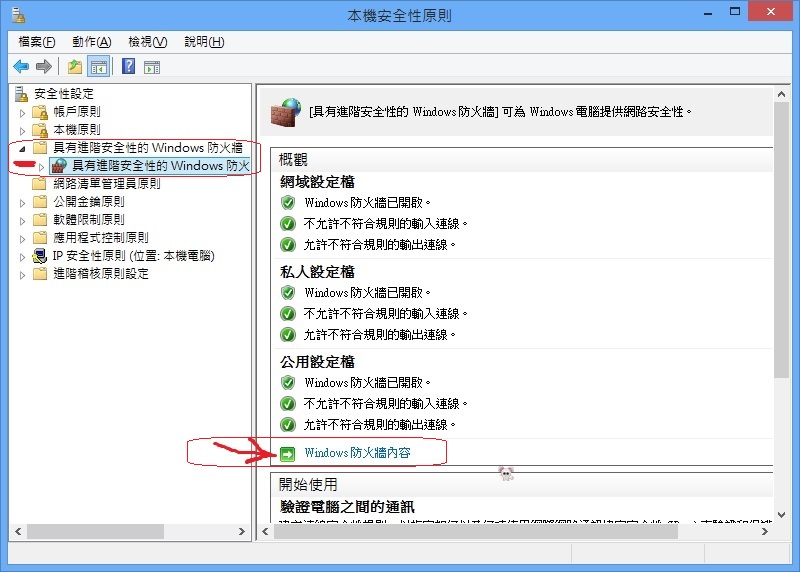Open the 動作(A) menu
The image size is (800, 572).
(92, 42)
